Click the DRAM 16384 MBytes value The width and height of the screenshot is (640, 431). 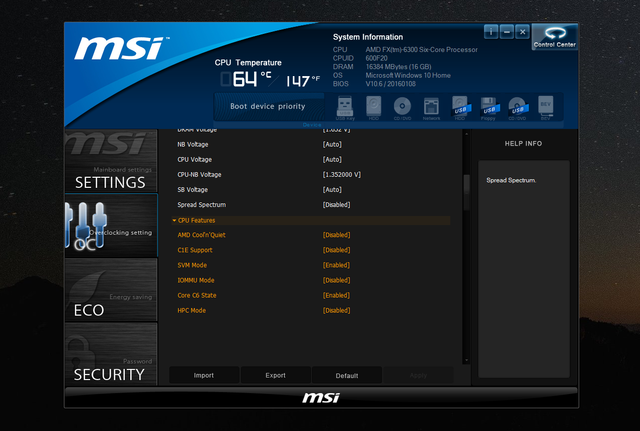[x=398, y=67]
